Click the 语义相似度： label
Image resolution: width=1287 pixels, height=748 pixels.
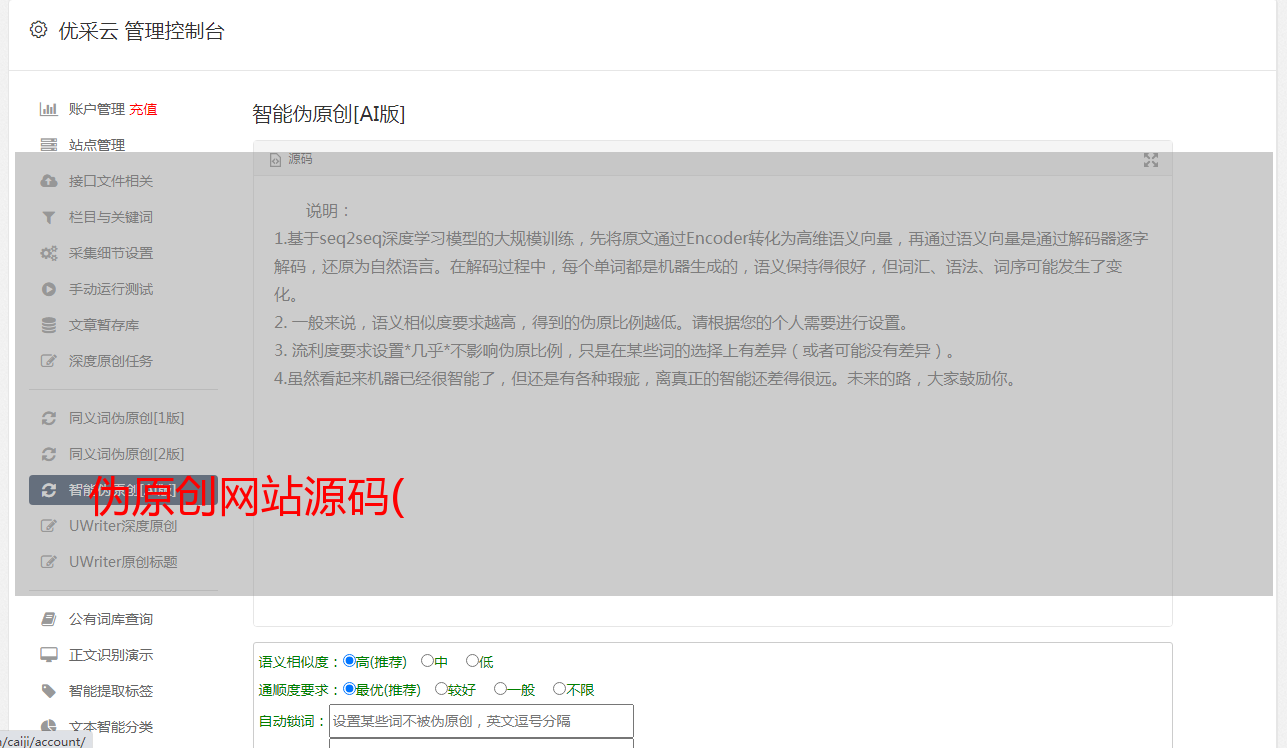pos(300,662)
